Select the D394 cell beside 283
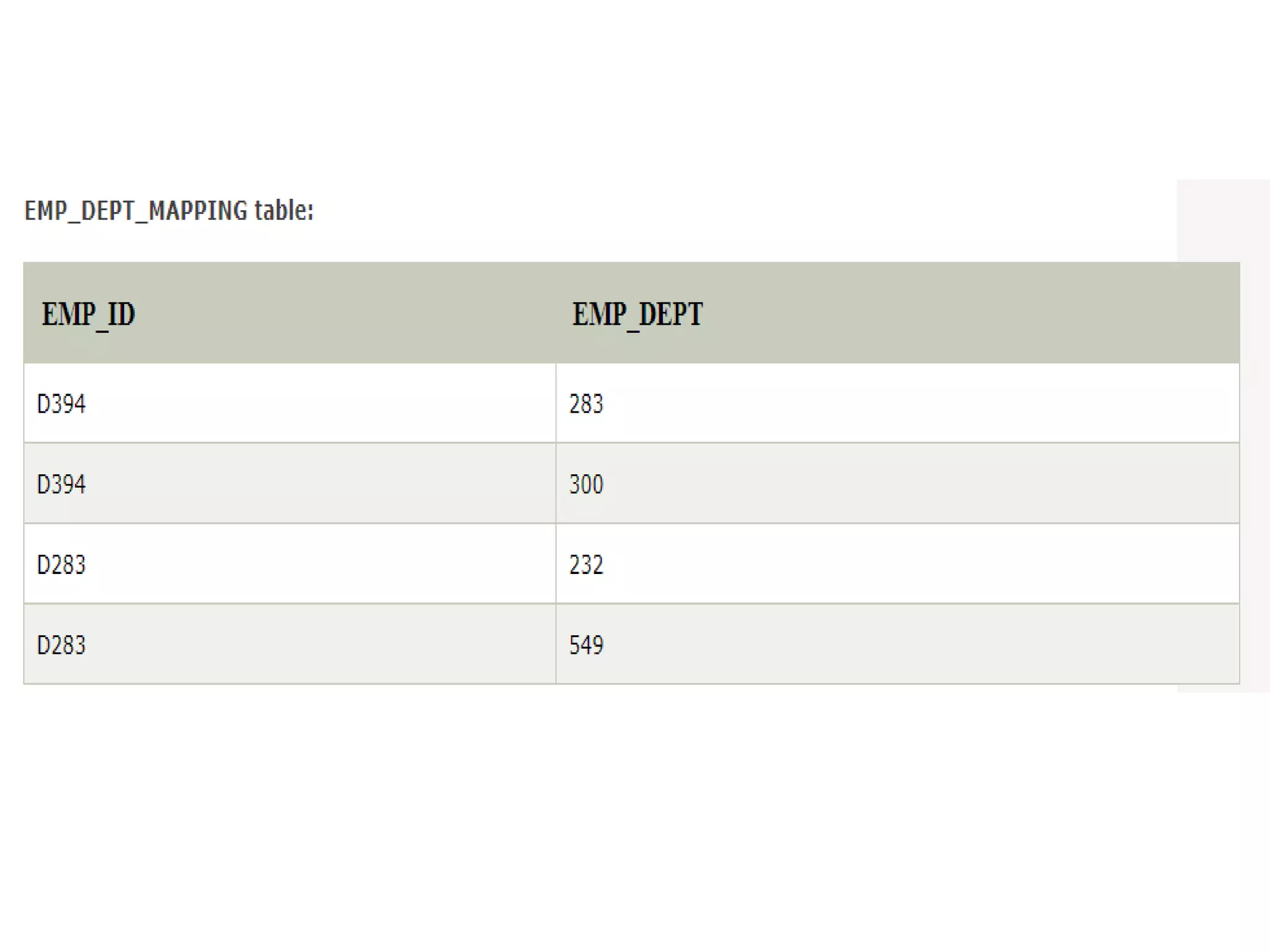Screen dimensions: 1270x952 [61, 404]
